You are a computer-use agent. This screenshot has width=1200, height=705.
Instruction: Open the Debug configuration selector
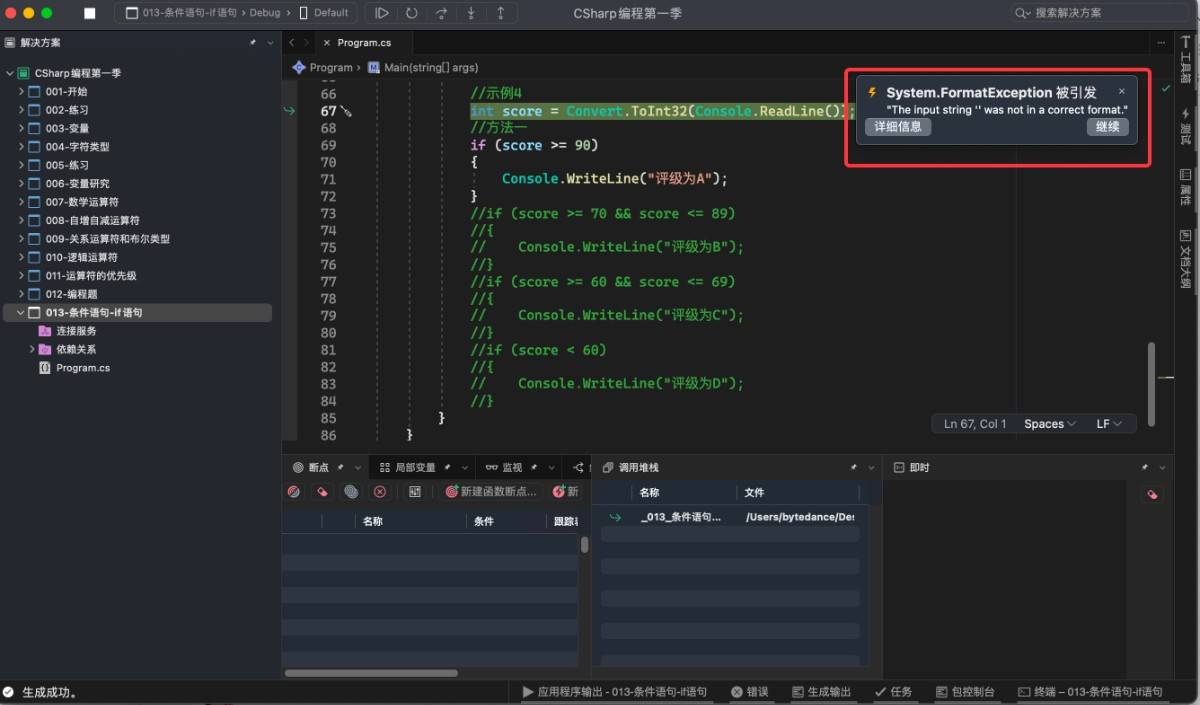click(265, 13)
